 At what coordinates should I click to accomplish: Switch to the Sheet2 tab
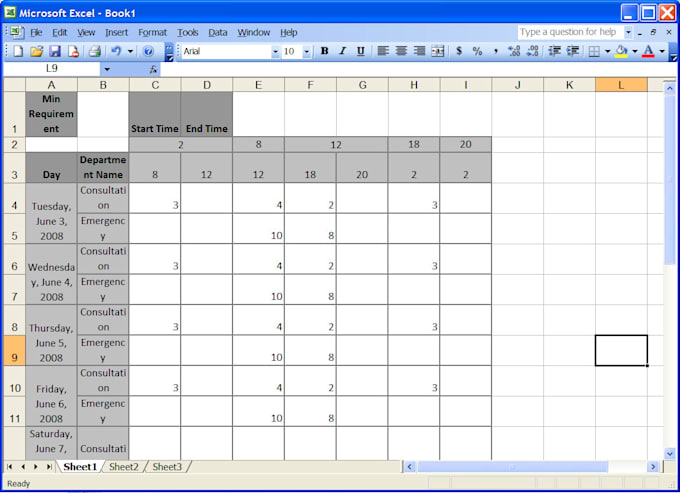click(124, 467)
